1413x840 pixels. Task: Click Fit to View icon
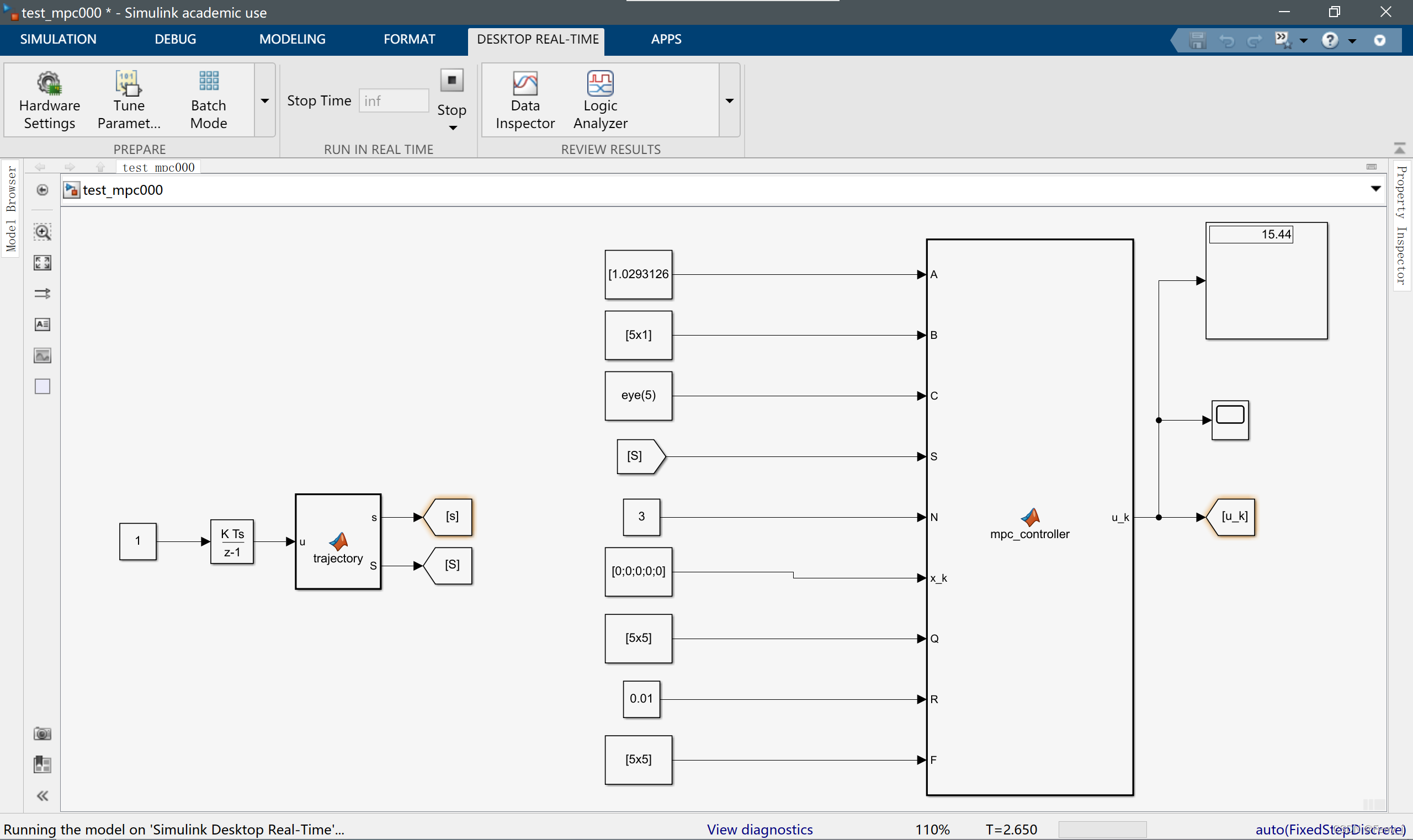click(43, 263)
